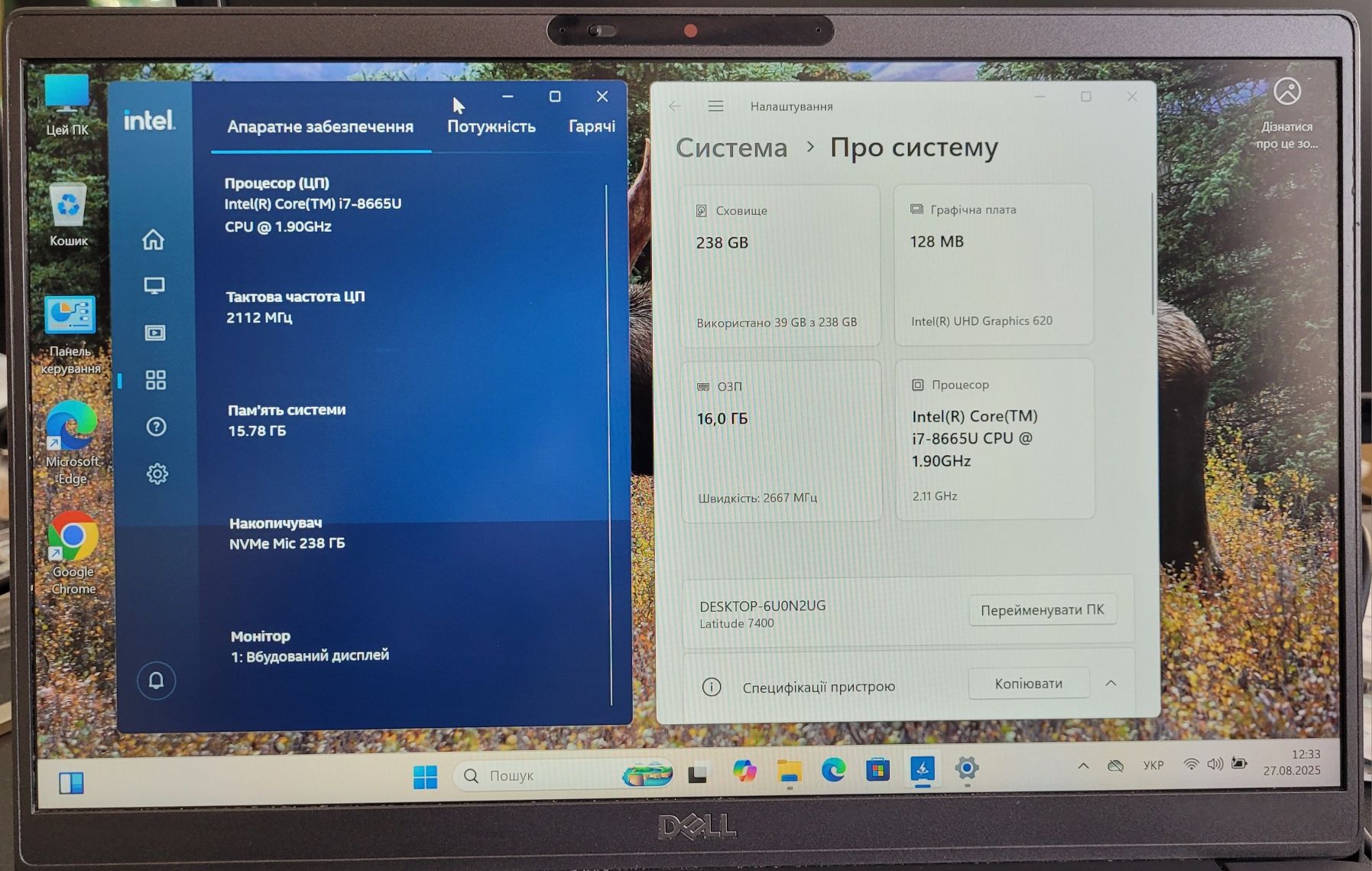Image resolution: width=1372 pixels, height=871 pixels.
Task: Click '2112 МГц' clock frequency value
Action: tap(259, 317)
